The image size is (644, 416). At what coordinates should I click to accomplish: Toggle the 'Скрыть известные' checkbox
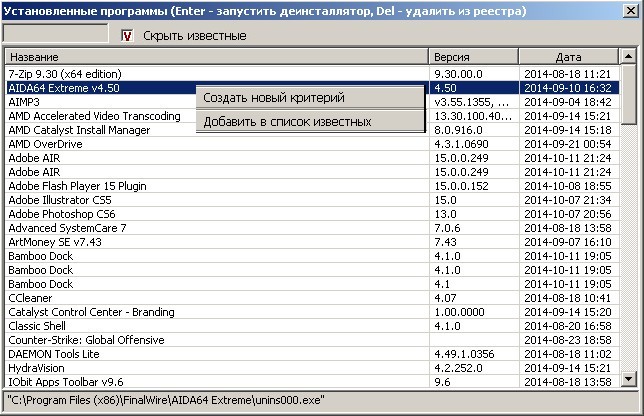pos(127,36)
